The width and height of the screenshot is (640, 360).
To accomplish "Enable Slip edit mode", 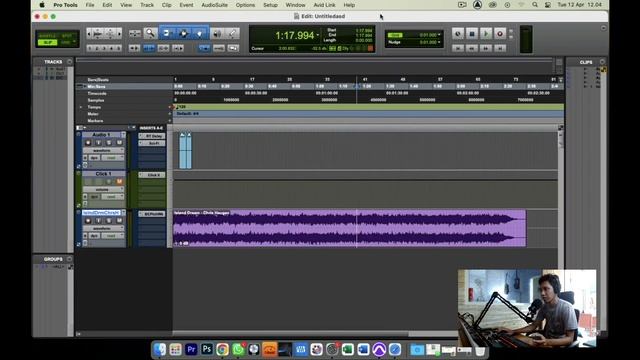I will point(48,42).
